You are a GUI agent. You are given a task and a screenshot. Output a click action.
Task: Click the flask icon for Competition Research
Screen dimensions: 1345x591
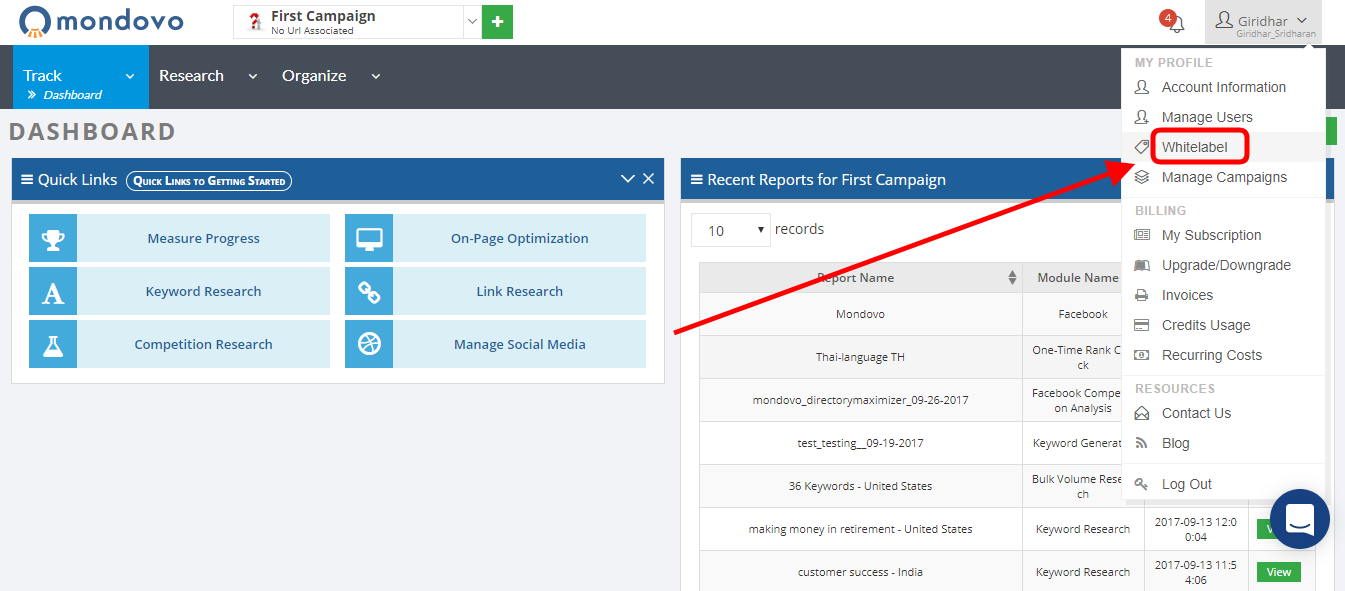53,344
